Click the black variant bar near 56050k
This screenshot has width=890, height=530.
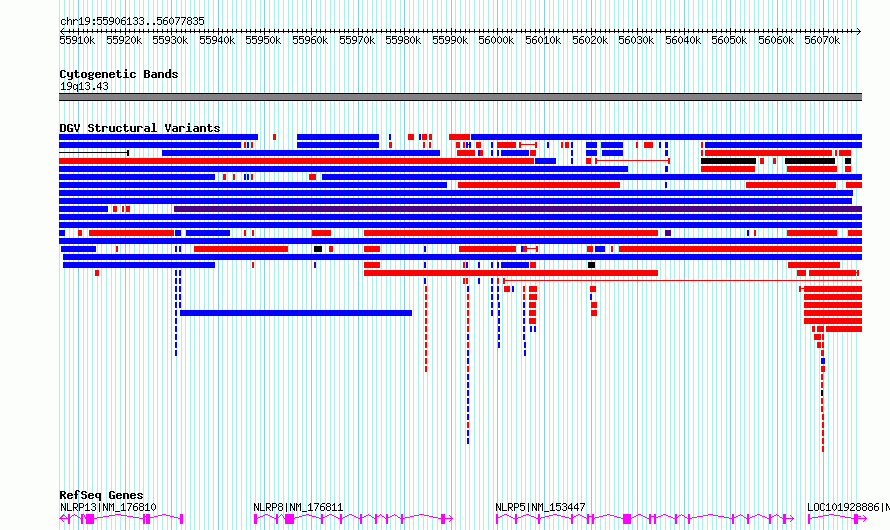pyautogui.click(x=728, y=161)
